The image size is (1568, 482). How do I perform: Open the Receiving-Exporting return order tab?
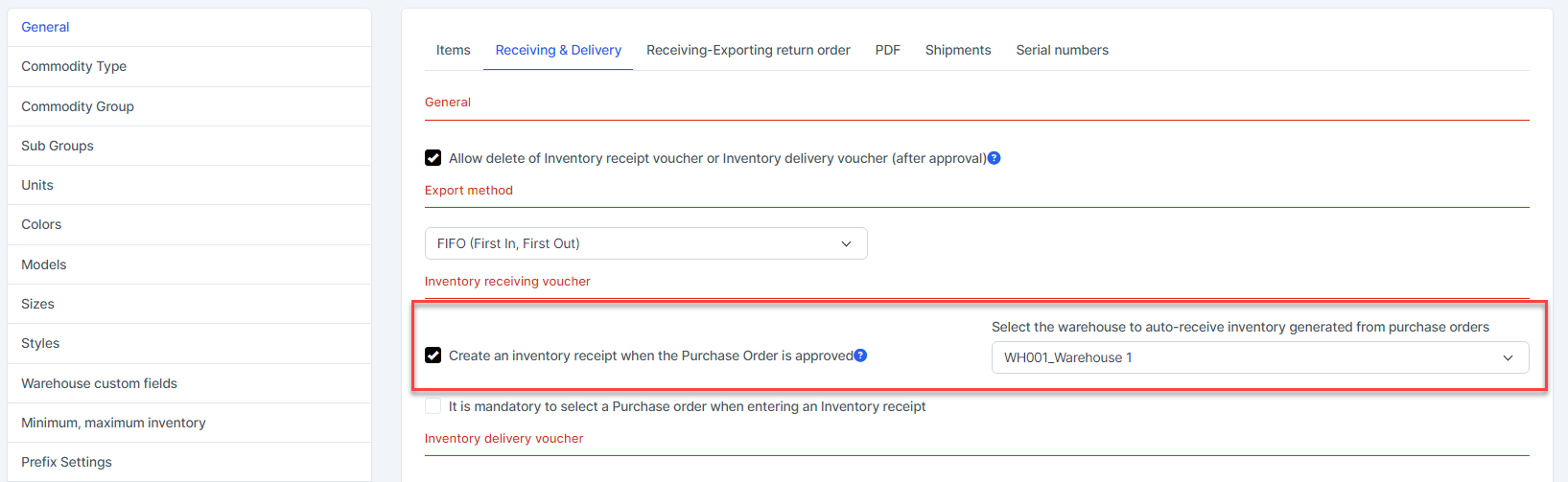[x=748, y=50]
